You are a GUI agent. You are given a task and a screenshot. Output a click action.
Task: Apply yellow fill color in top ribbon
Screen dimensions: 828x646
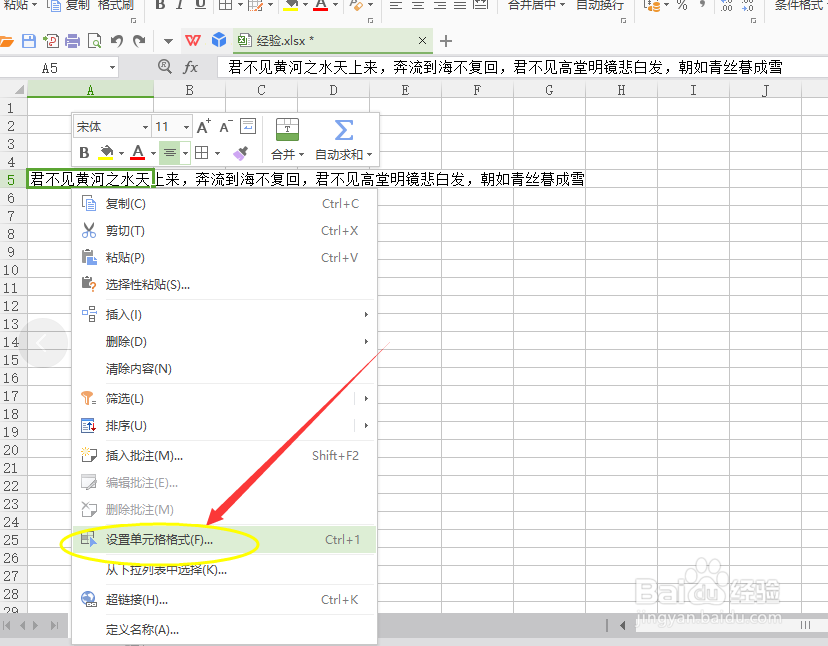(291, 5)
